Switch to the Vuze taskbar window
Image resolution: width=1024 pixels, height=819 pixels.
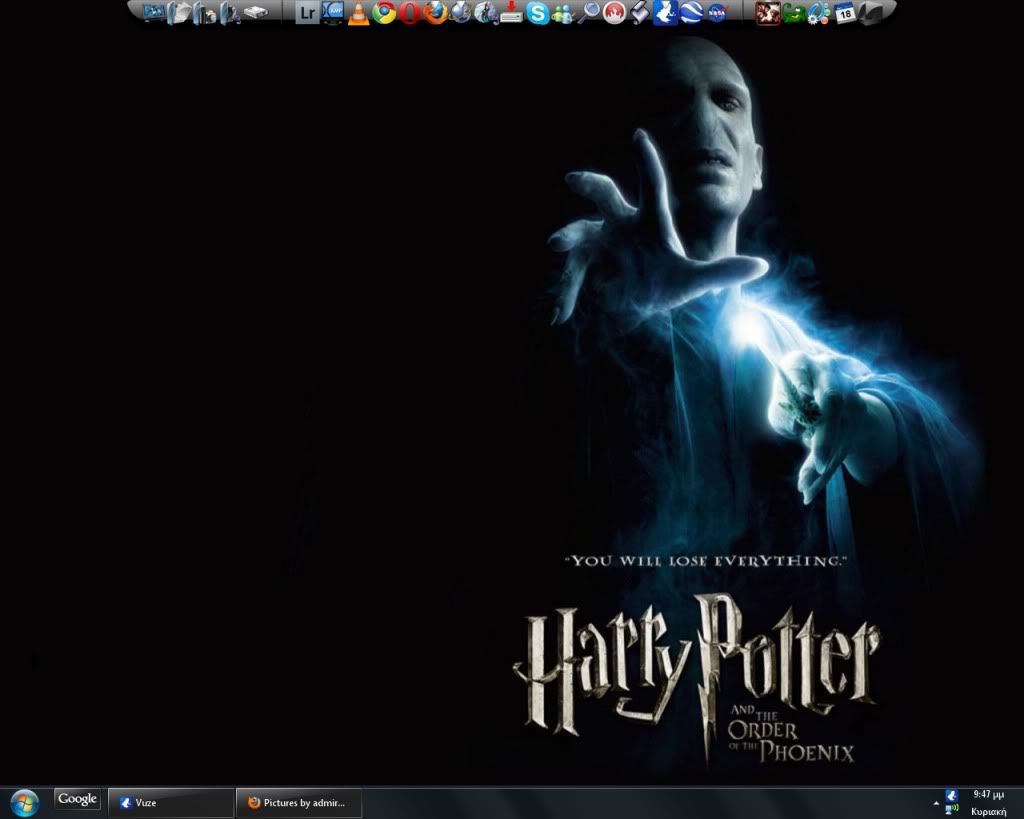(x=170, y=803)
